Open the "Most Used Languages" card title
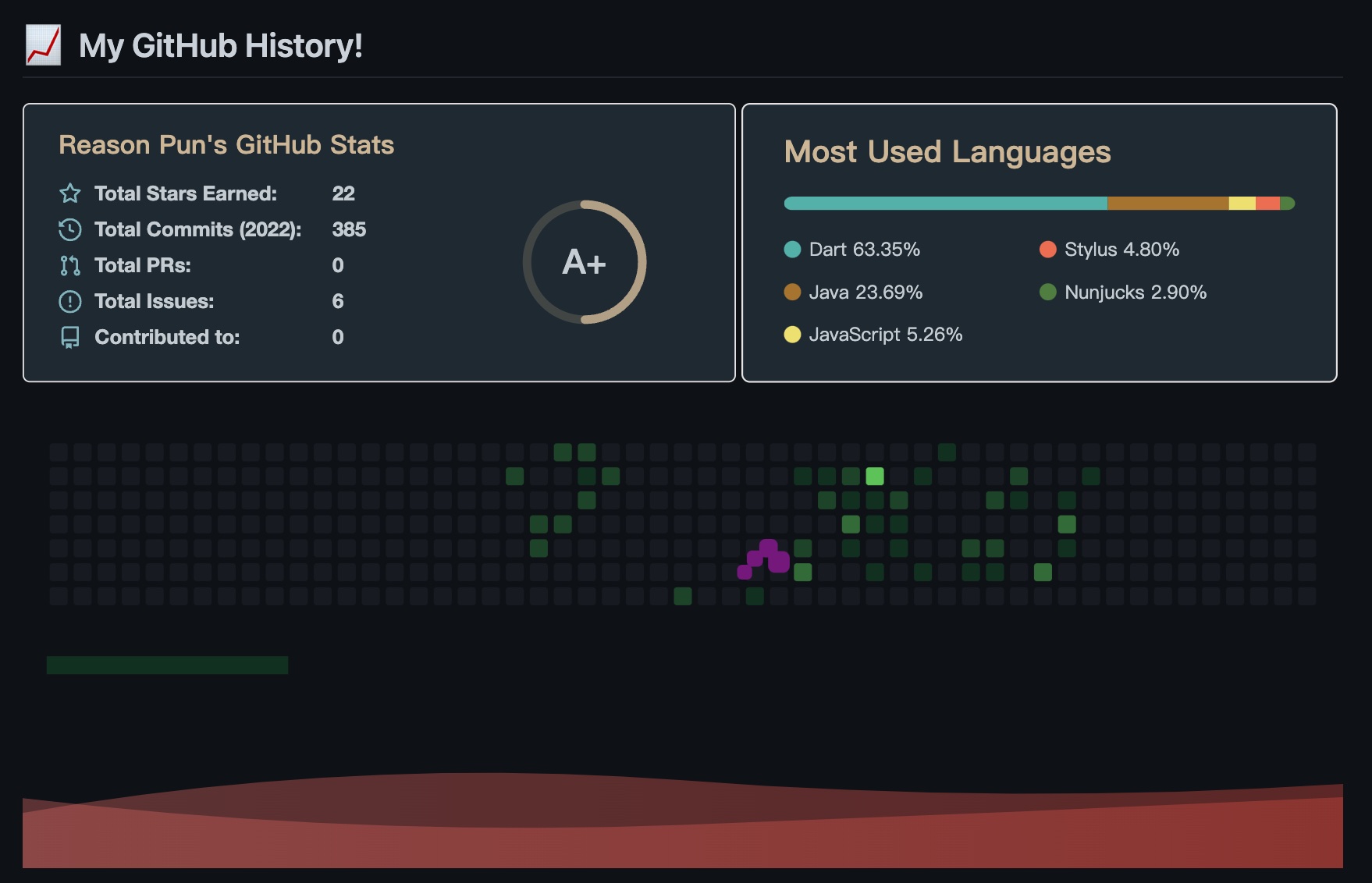This screenshot has height=883, width=1372. [x=947, y=152]
